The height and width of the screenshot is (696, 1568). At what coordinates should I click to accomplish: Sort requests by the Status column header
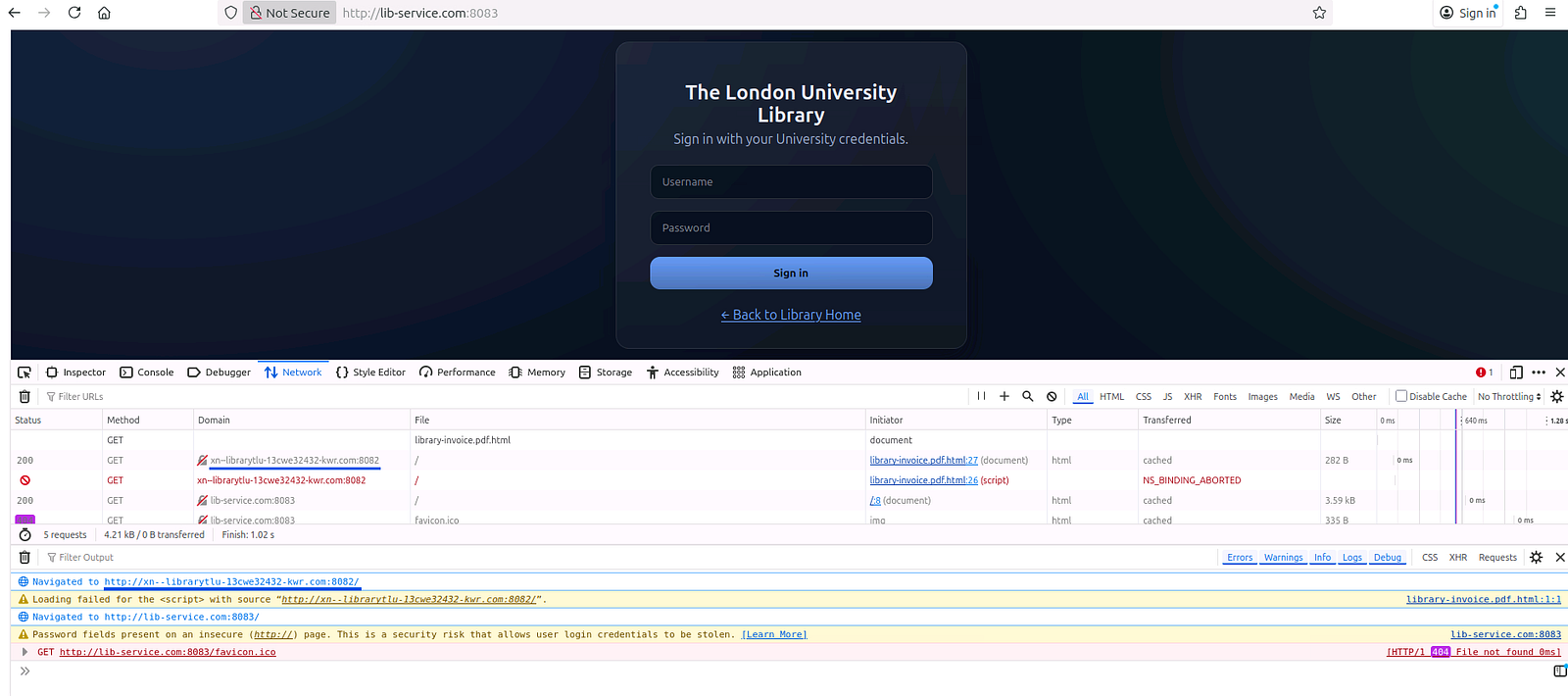56,420
